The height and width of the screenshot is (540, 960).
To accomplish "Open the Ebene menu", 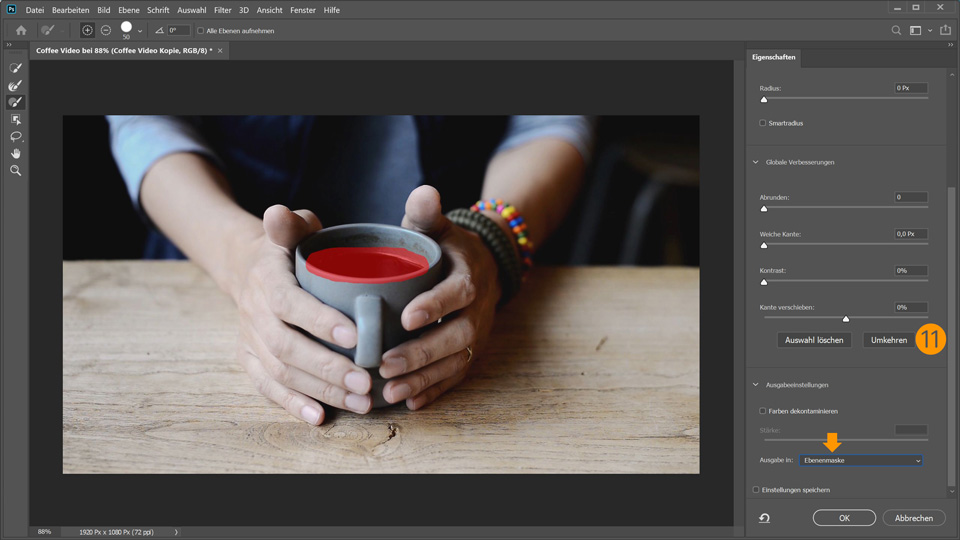I will click(x=129, y=10).
